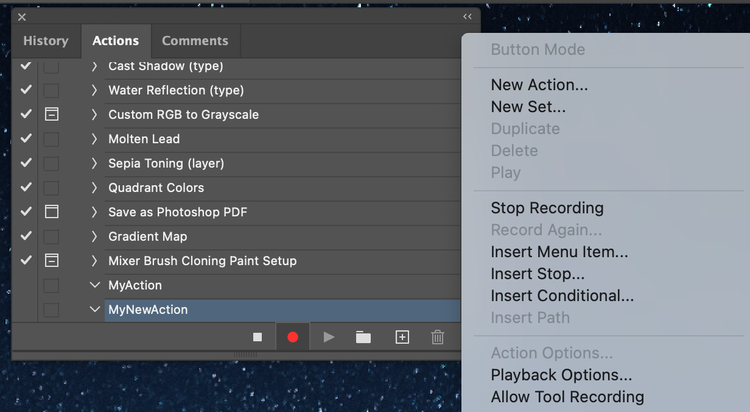Expand the Water Reflection (type) action
The height and width of the screenshot is (412, 750).
pos(95,90)
